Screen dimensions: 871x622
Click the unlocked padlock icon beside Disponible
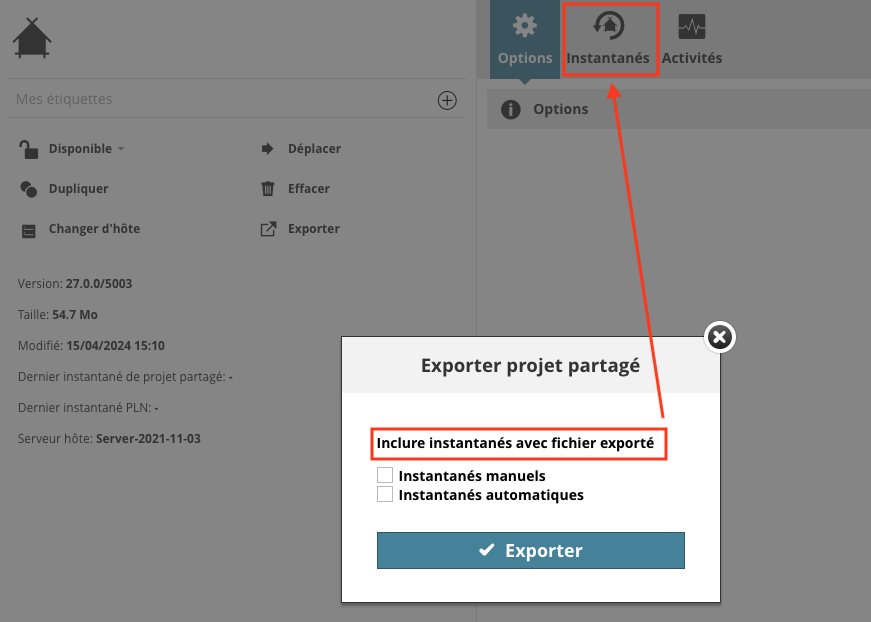tap(28, 149)
